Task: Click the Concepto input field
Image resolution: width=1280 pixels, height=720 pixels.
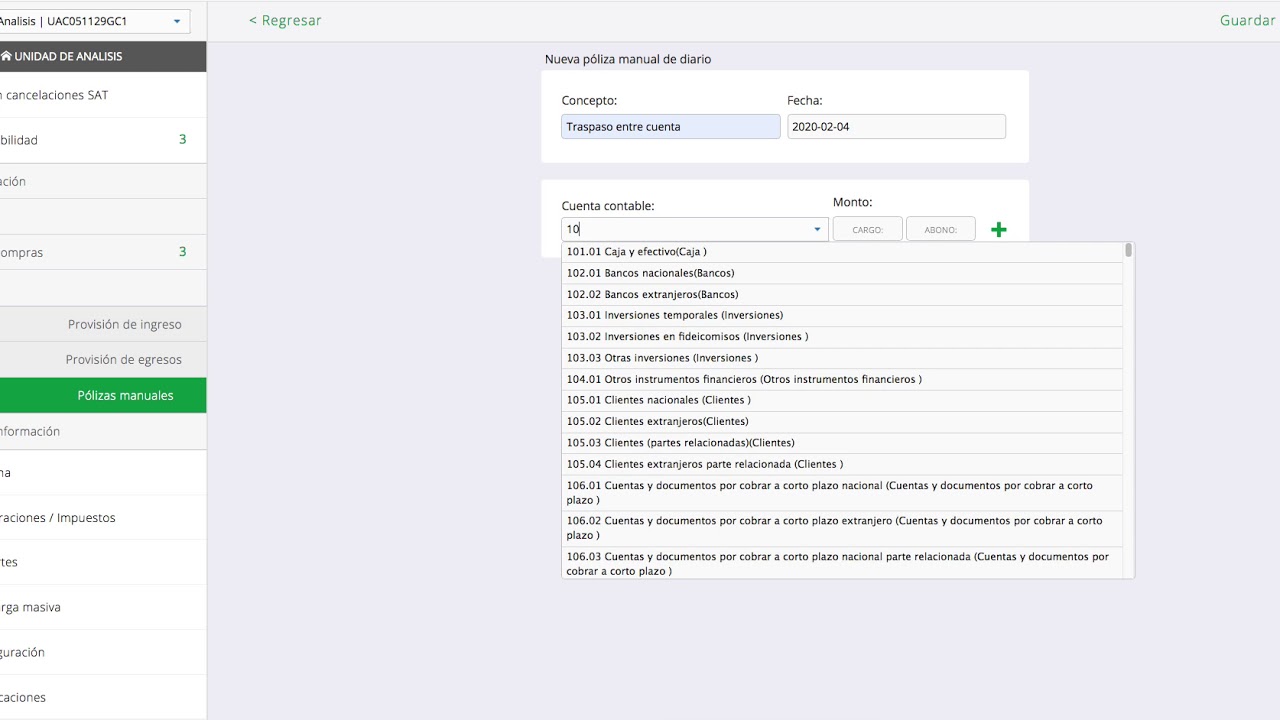Action: (670, 127)
